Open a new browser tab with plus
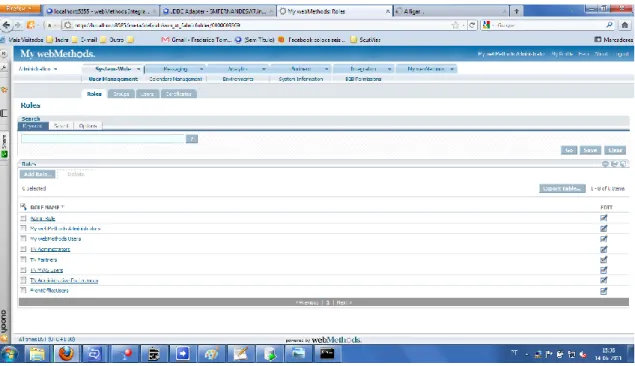 (x=516, y=11)
